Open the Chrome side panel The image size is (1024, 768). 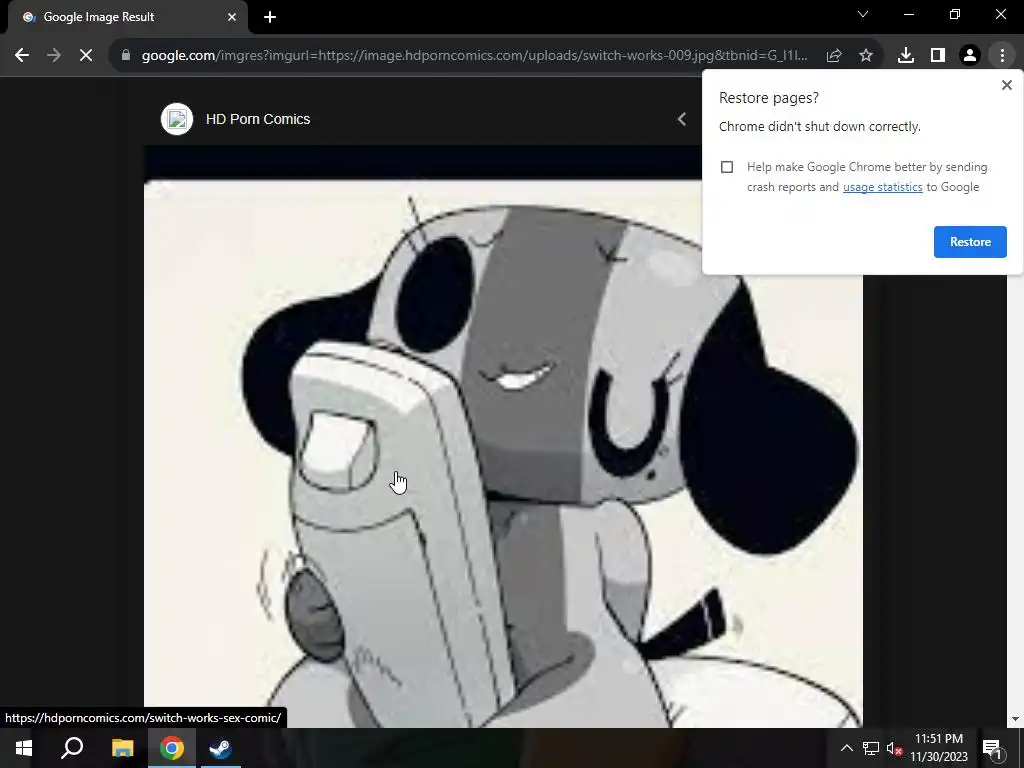938,56
